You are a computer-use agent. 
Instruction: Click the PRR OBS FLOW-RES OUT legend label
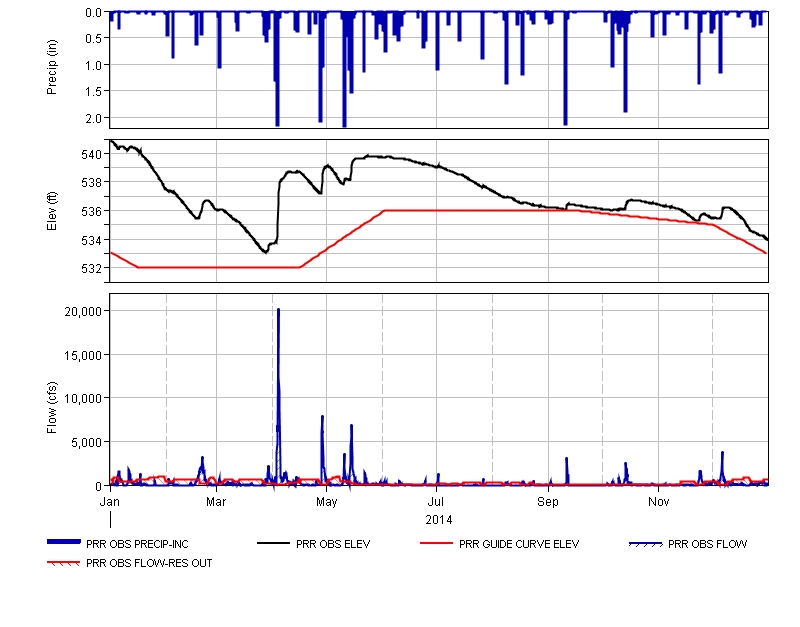point(149,563)
